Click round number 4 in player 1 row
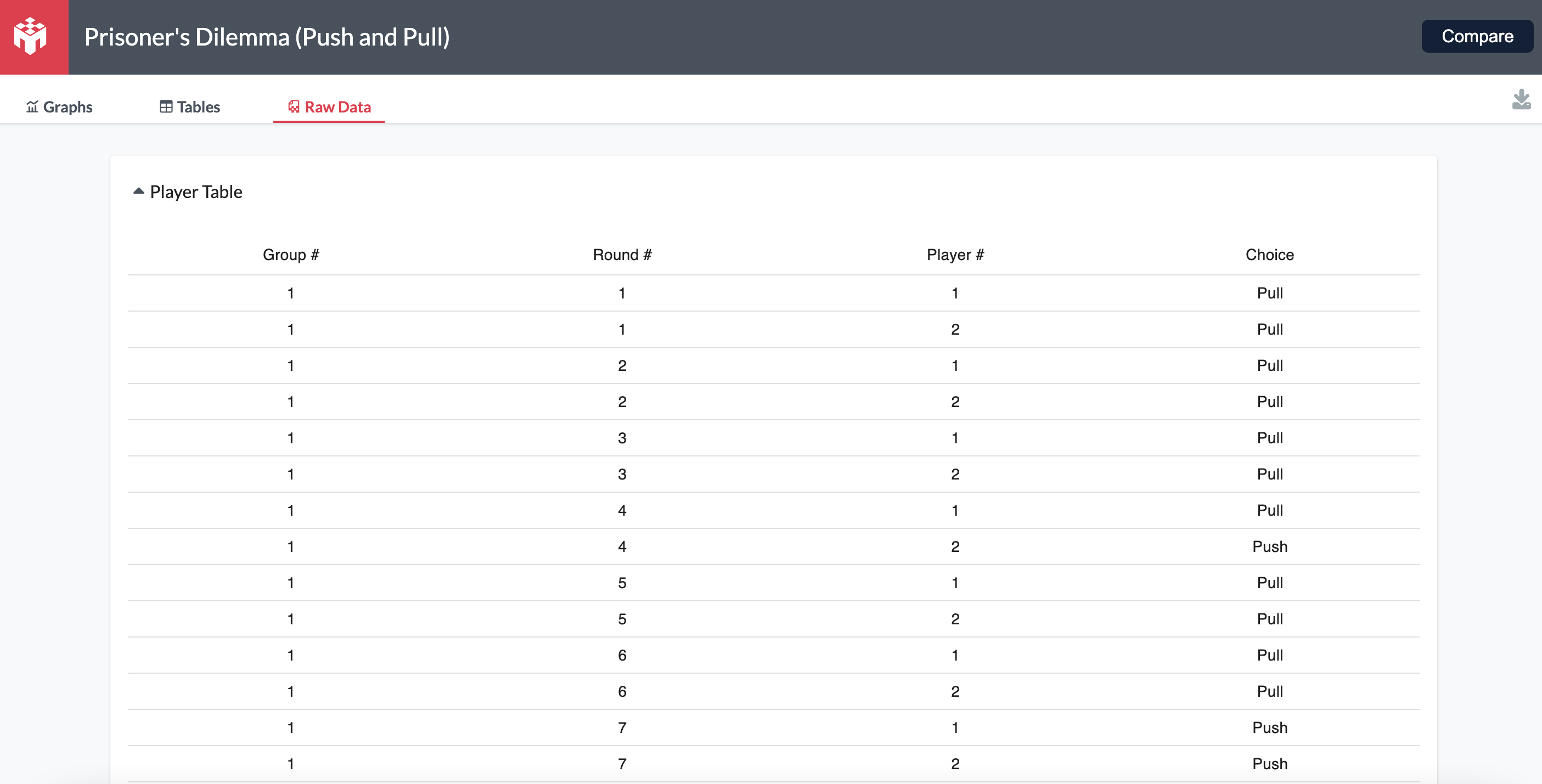This screenshot has height=784, width=1542. [622, 510]
